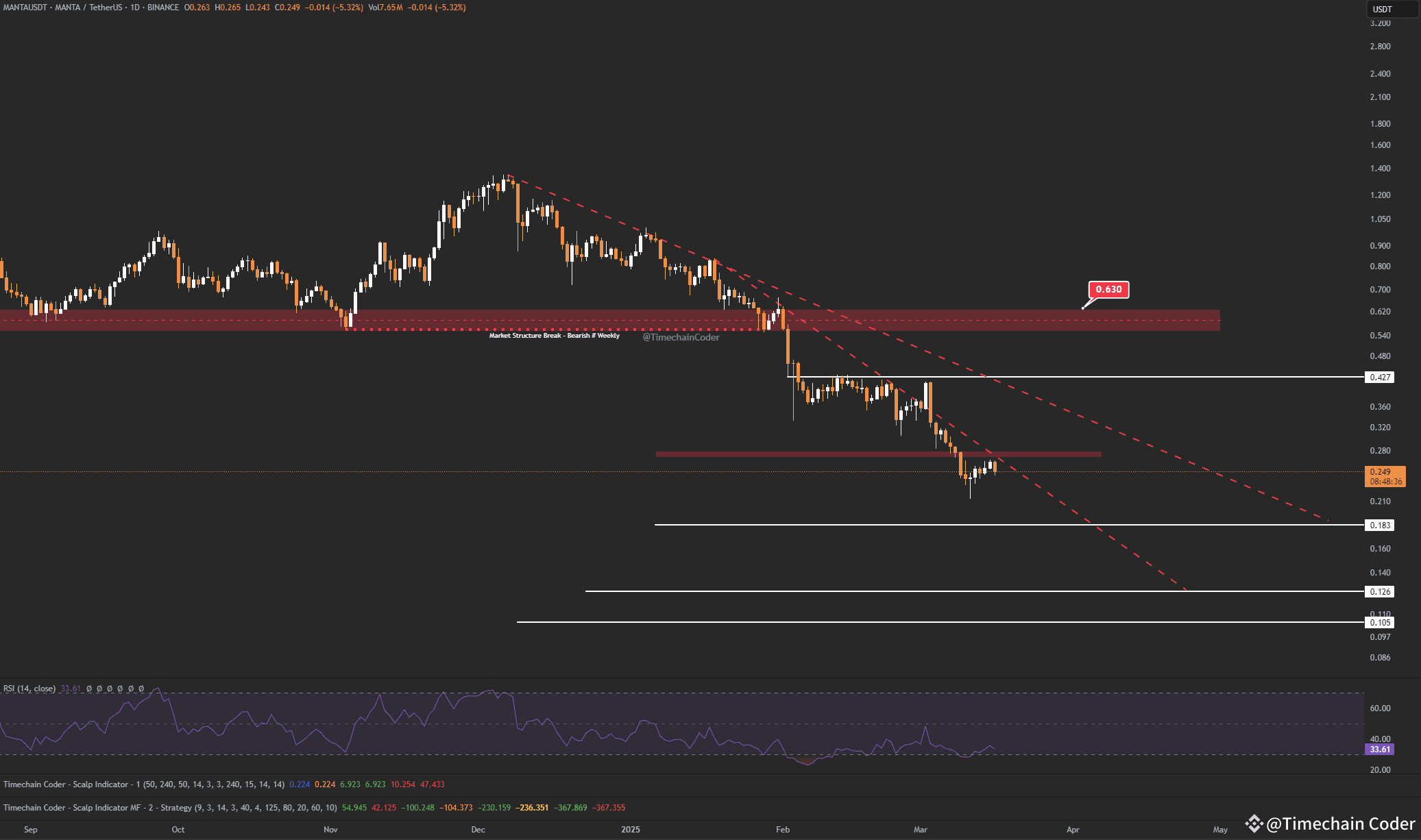Click the Sep label on time axis
Screen dimensions: 1421x840
point(31,830)
